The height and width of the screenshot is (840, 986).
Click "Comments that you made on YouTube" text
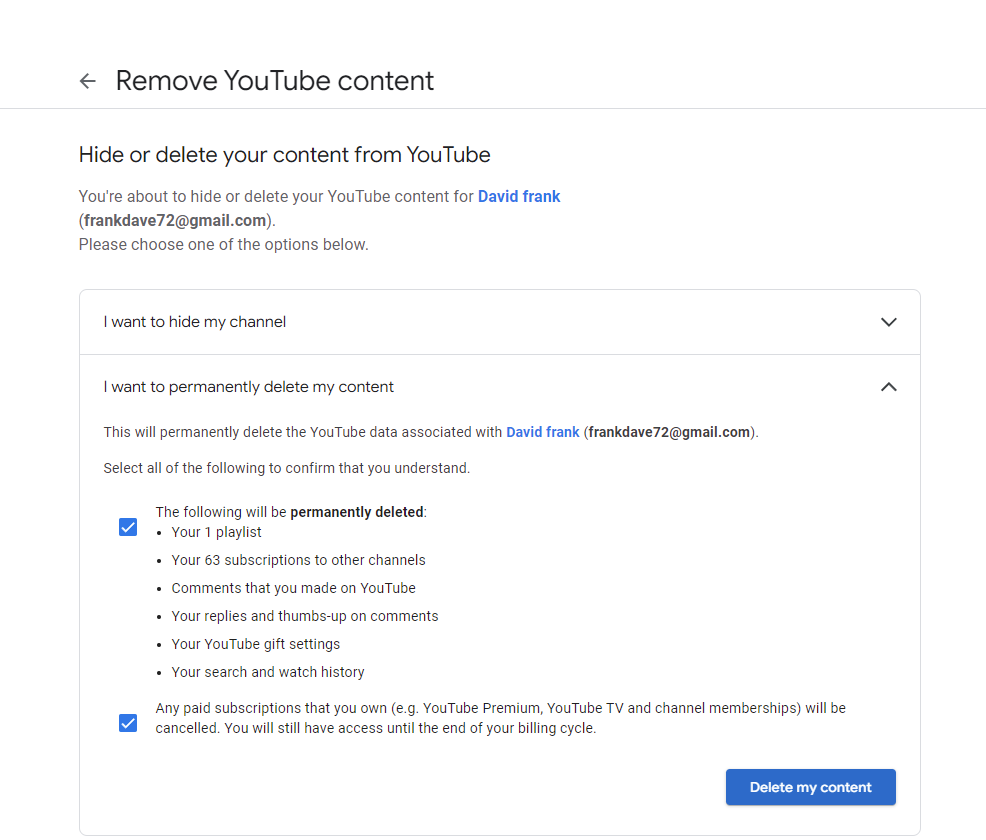(x=294, y=589)
